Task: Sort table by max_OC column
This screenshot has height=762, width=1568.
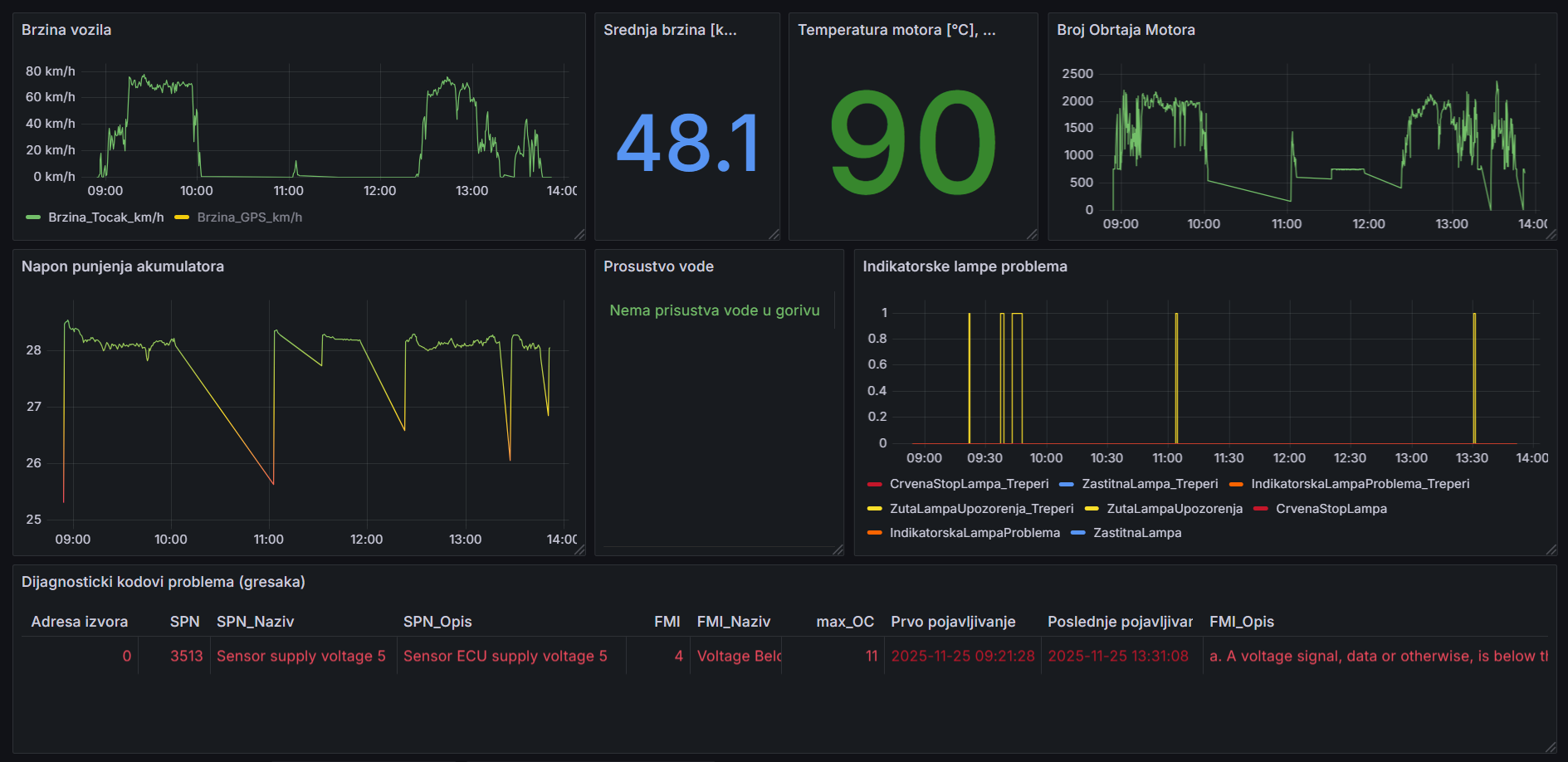Action: point(845,622)
